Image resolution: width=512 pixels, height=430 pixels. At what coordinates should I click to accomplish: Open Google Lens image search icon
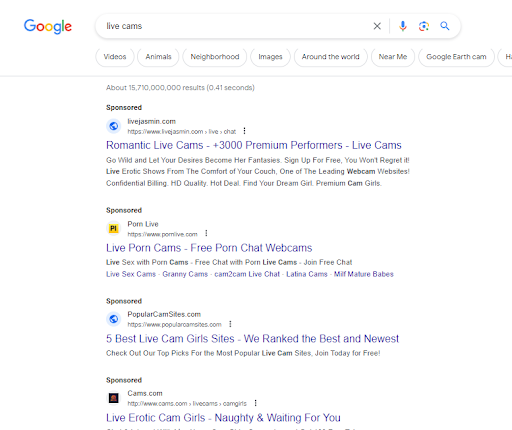click(x=424, y=26)
